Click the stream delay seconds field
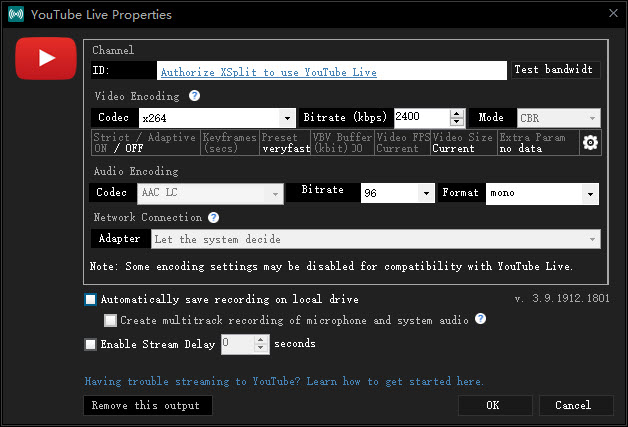 click(237, 344)
